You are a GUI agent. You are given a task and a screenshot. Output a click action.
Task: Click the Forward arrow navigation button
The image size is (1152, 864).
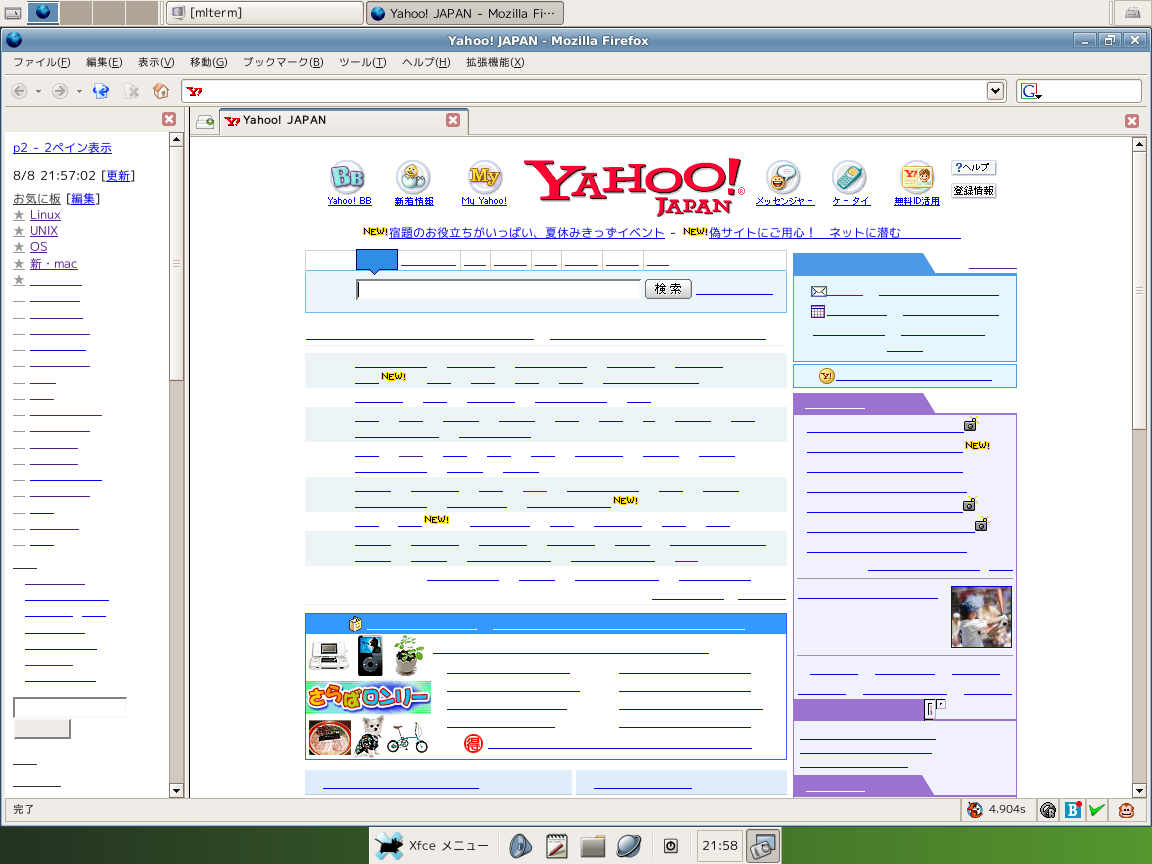pyautogui.click(x=60, y=91)
